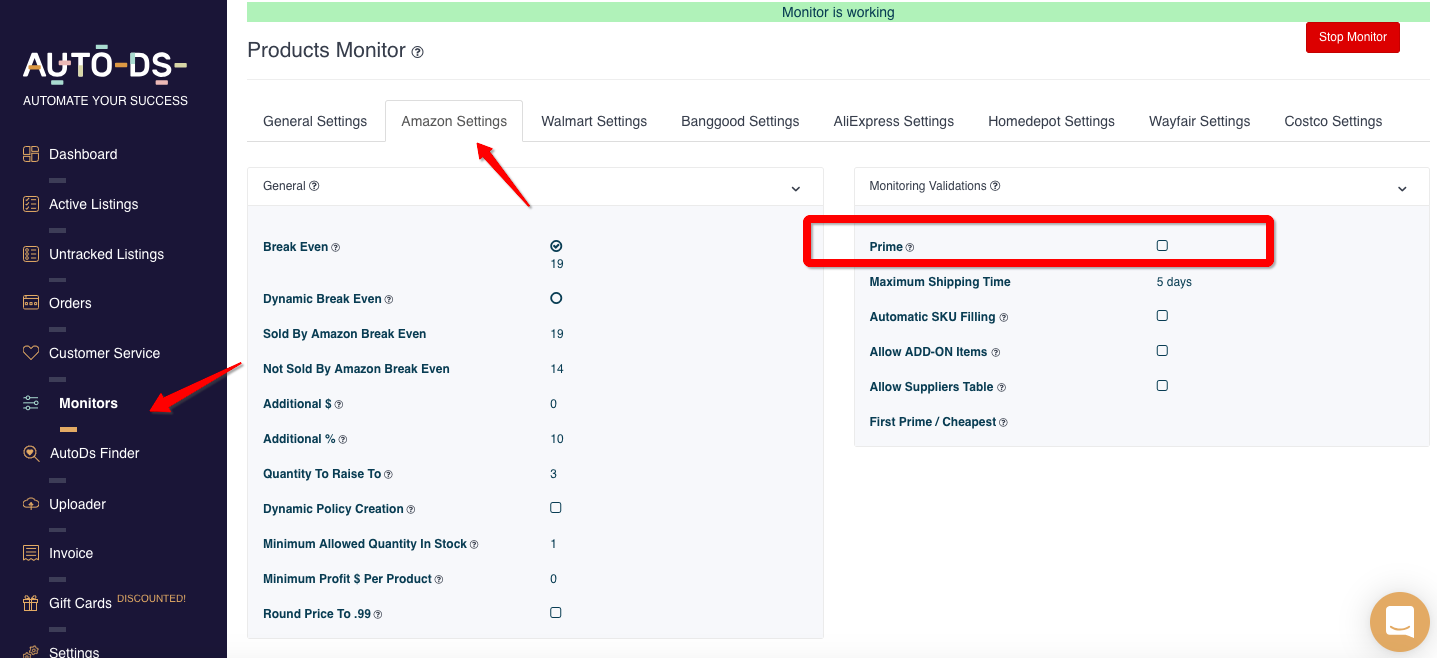Image resolution: width=1437 pixels, height=658 pixels.
Task: Click the Orders sidebar icon
Action: point(31,303)
